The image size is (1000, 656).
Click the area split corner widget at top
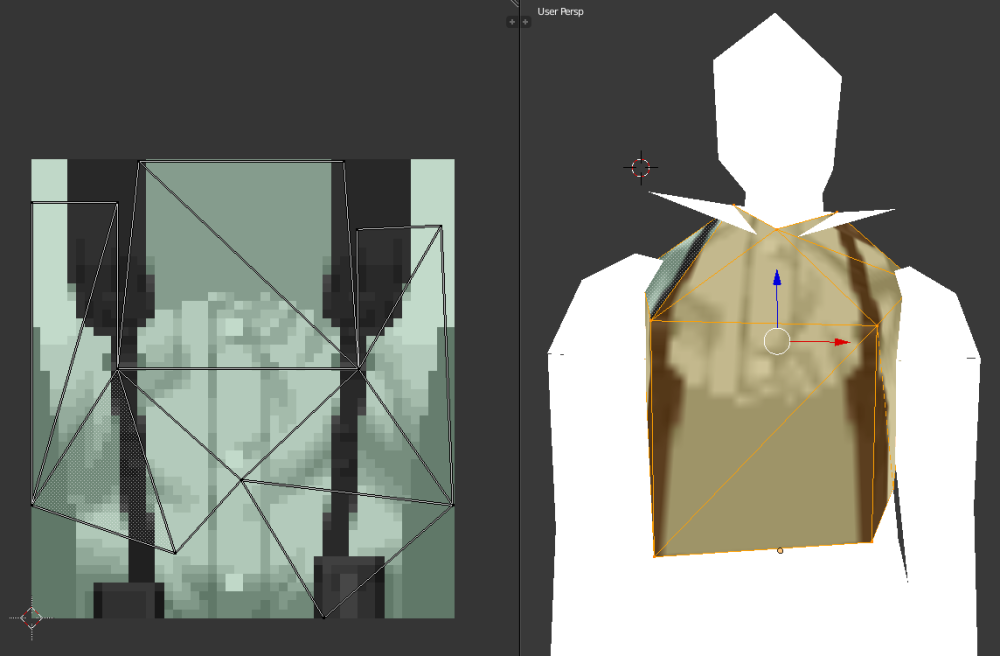(514, 3)
